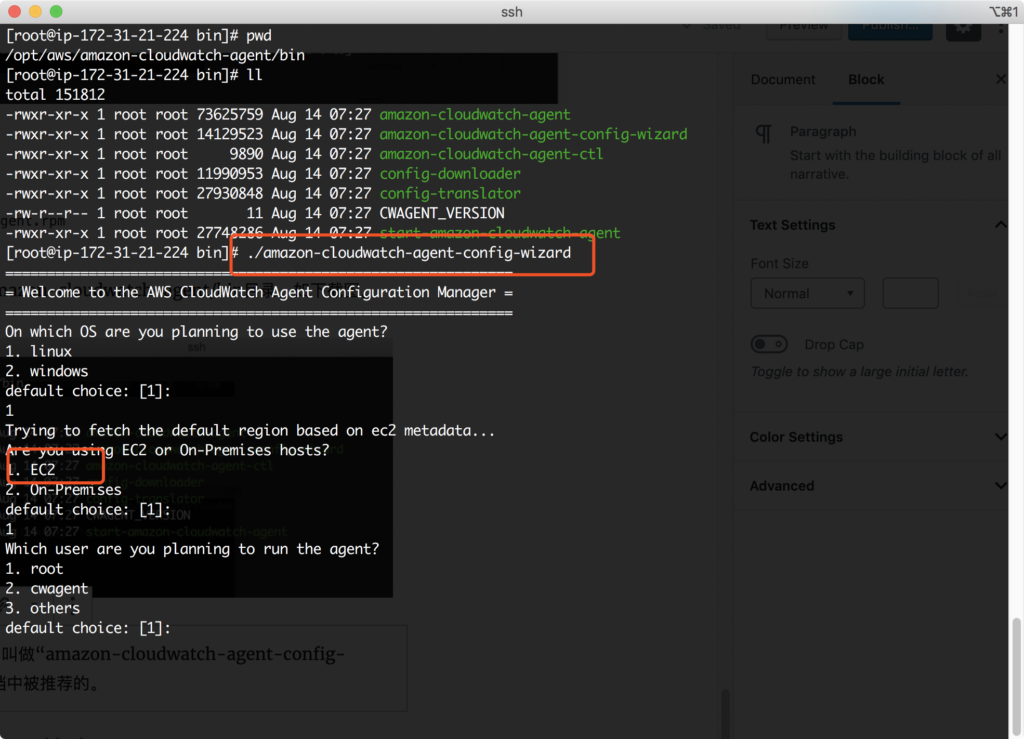Click 'config-downloader' file name

450,174
